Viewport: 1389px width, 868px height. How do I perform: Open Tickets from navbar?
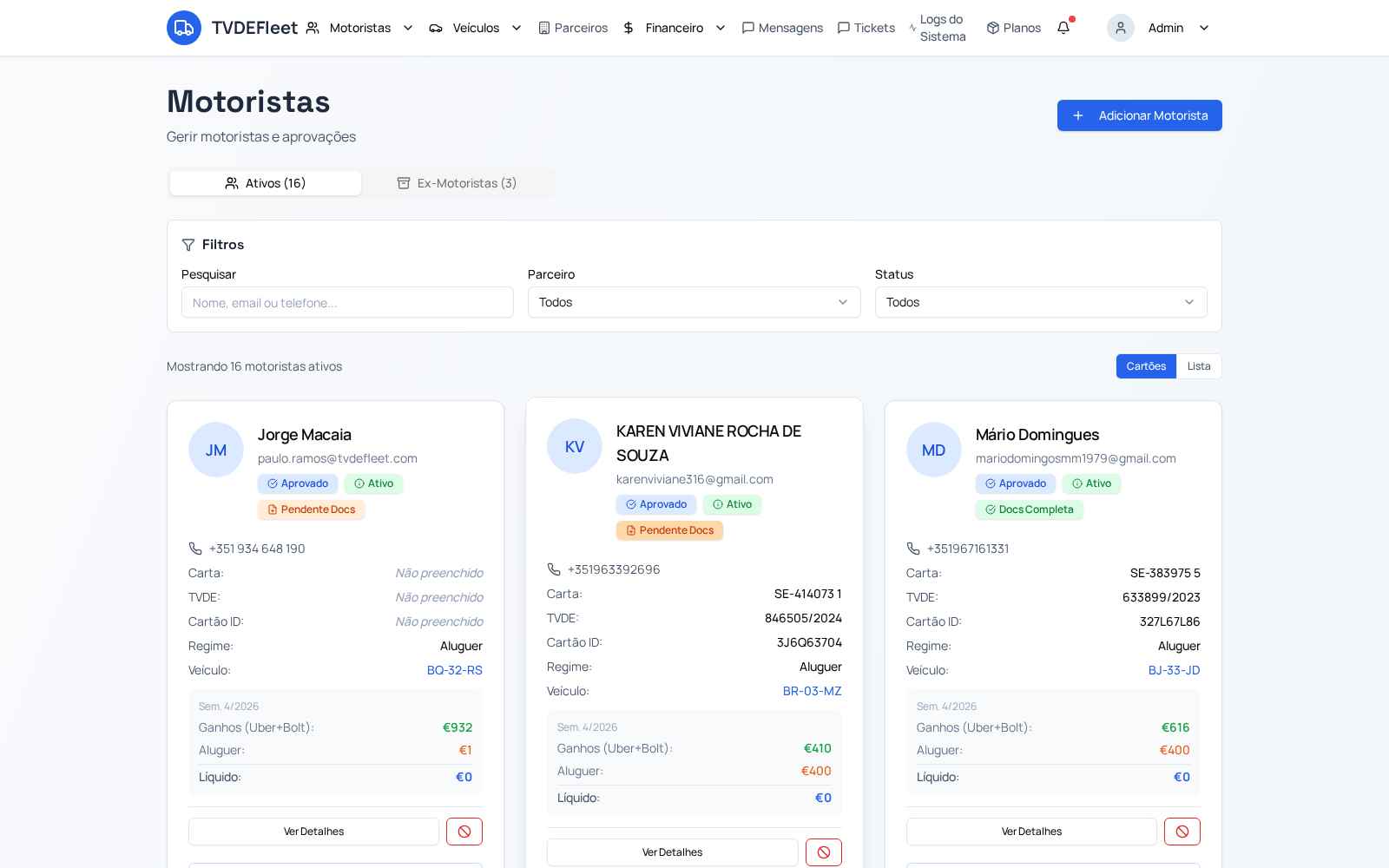(866, 28)
